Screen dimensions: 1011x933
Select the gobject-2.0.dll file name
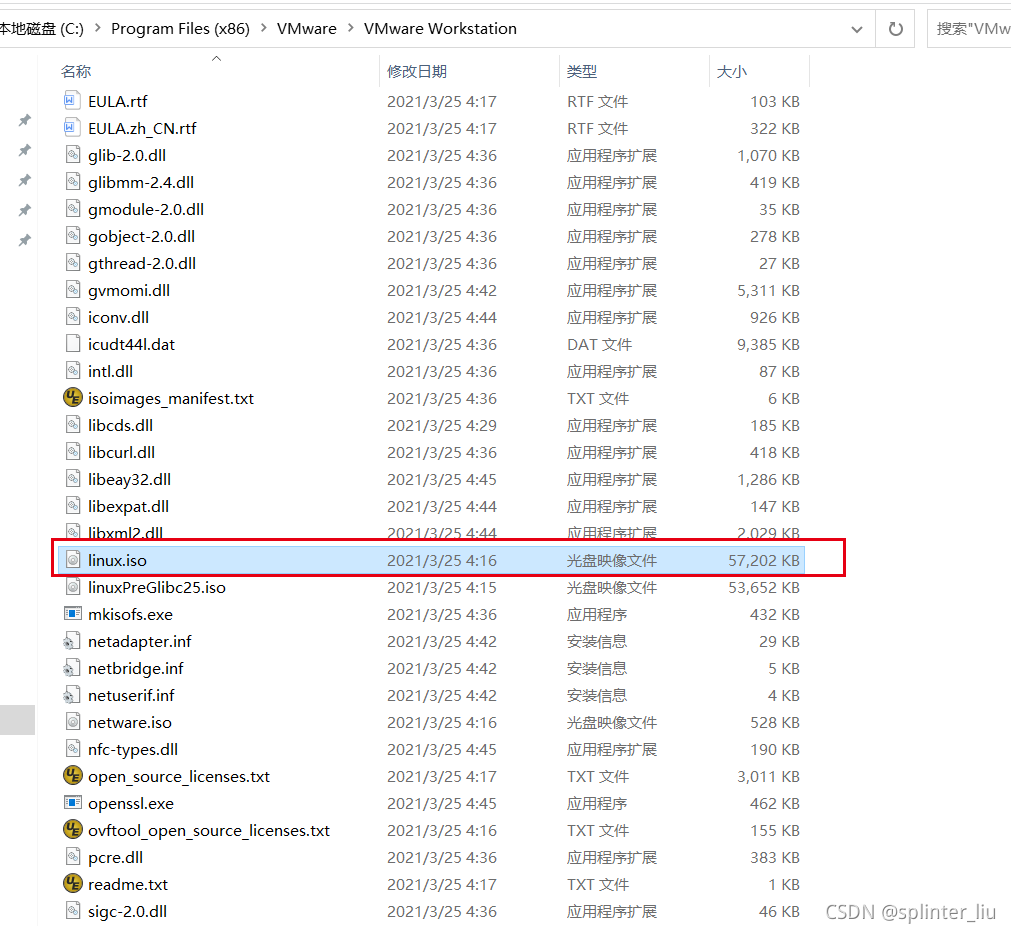142,237
